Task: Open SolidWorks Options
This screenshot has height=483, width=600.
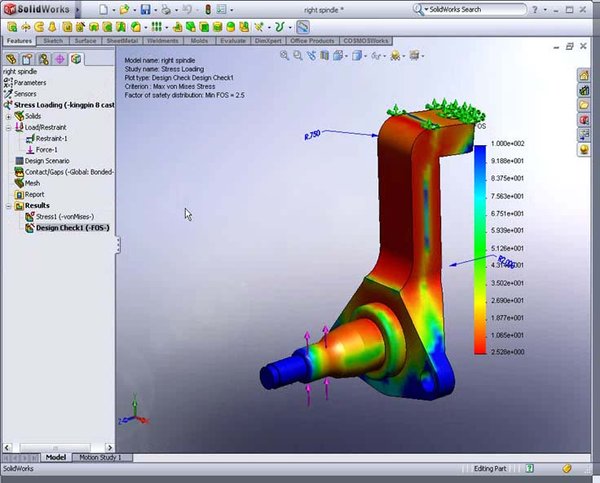Action: point(222,10)
